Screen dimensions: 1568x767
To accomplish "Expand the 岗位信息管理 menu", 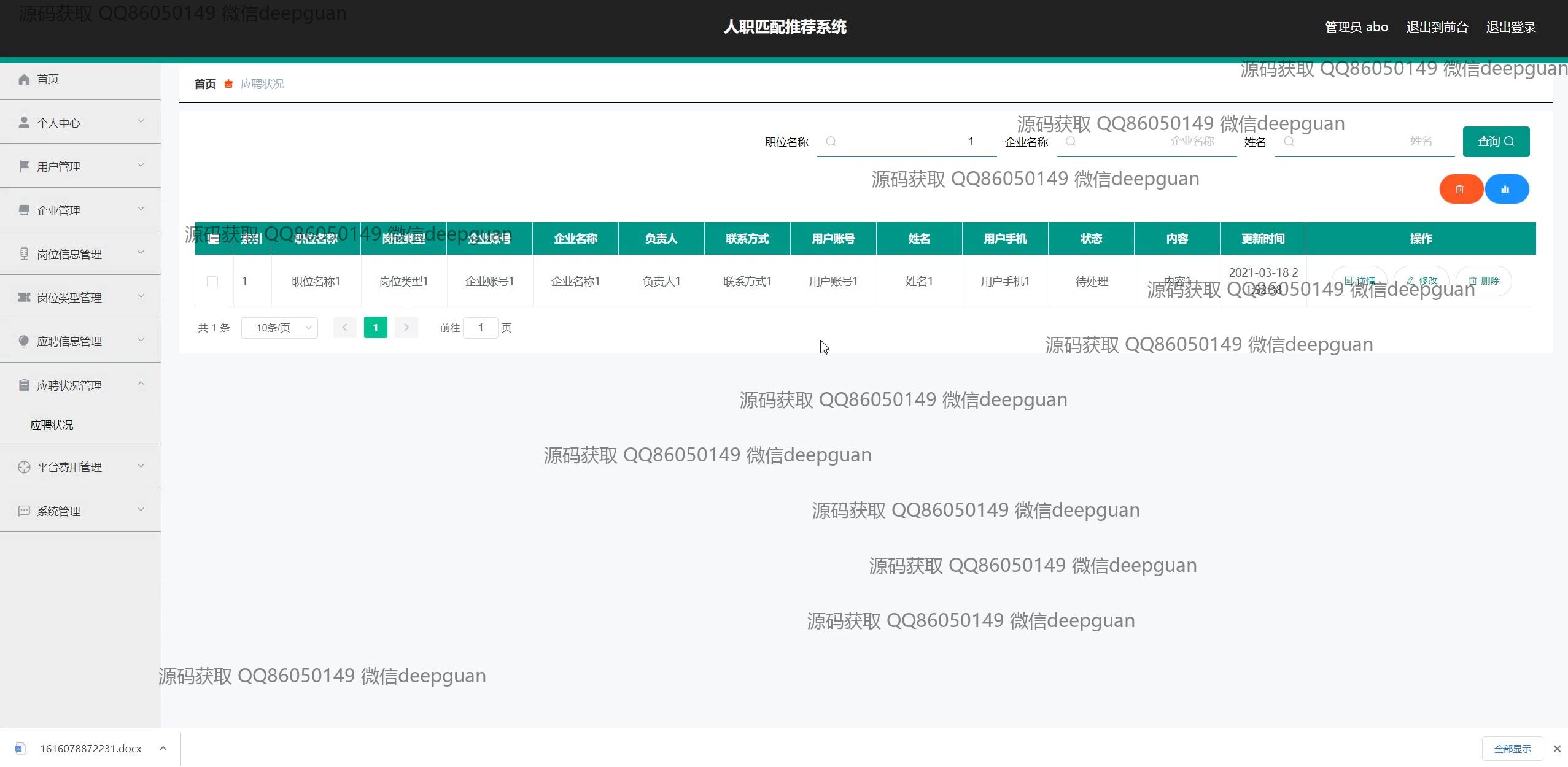I will 80,254.
